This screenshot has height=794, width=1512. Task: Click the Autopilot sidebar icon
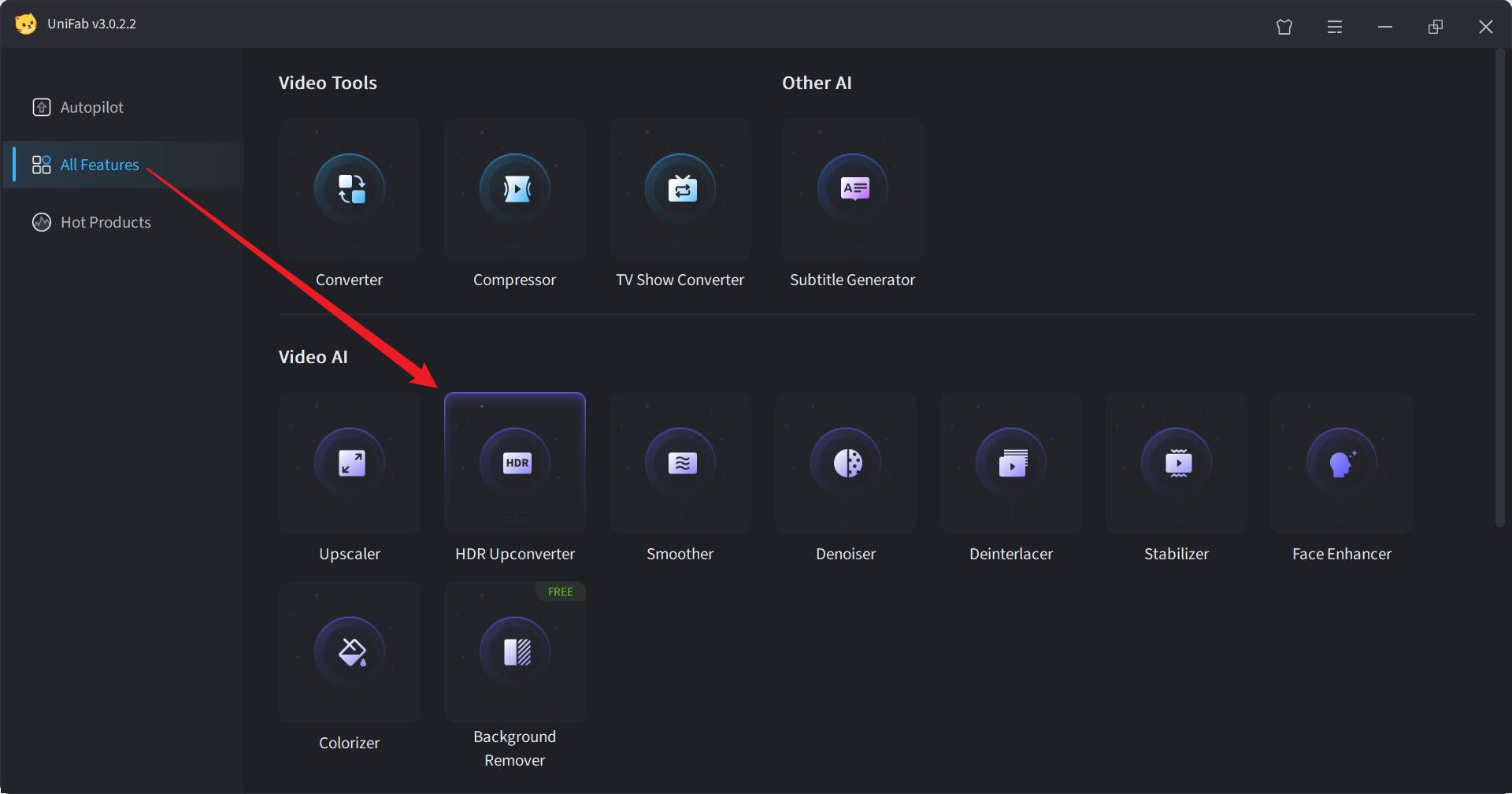click(x=42, y=107)
